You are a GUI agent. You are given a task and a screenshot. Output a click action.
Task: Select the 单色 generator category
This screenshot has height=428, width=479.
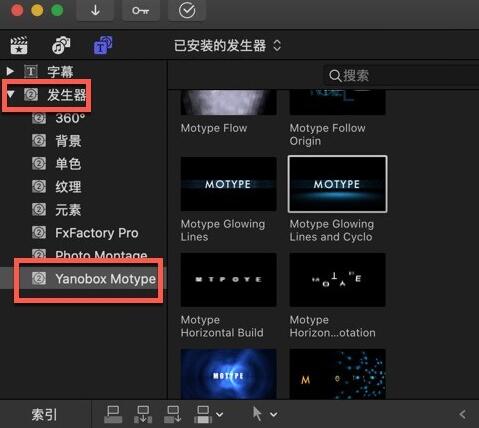tap(68, 164)
